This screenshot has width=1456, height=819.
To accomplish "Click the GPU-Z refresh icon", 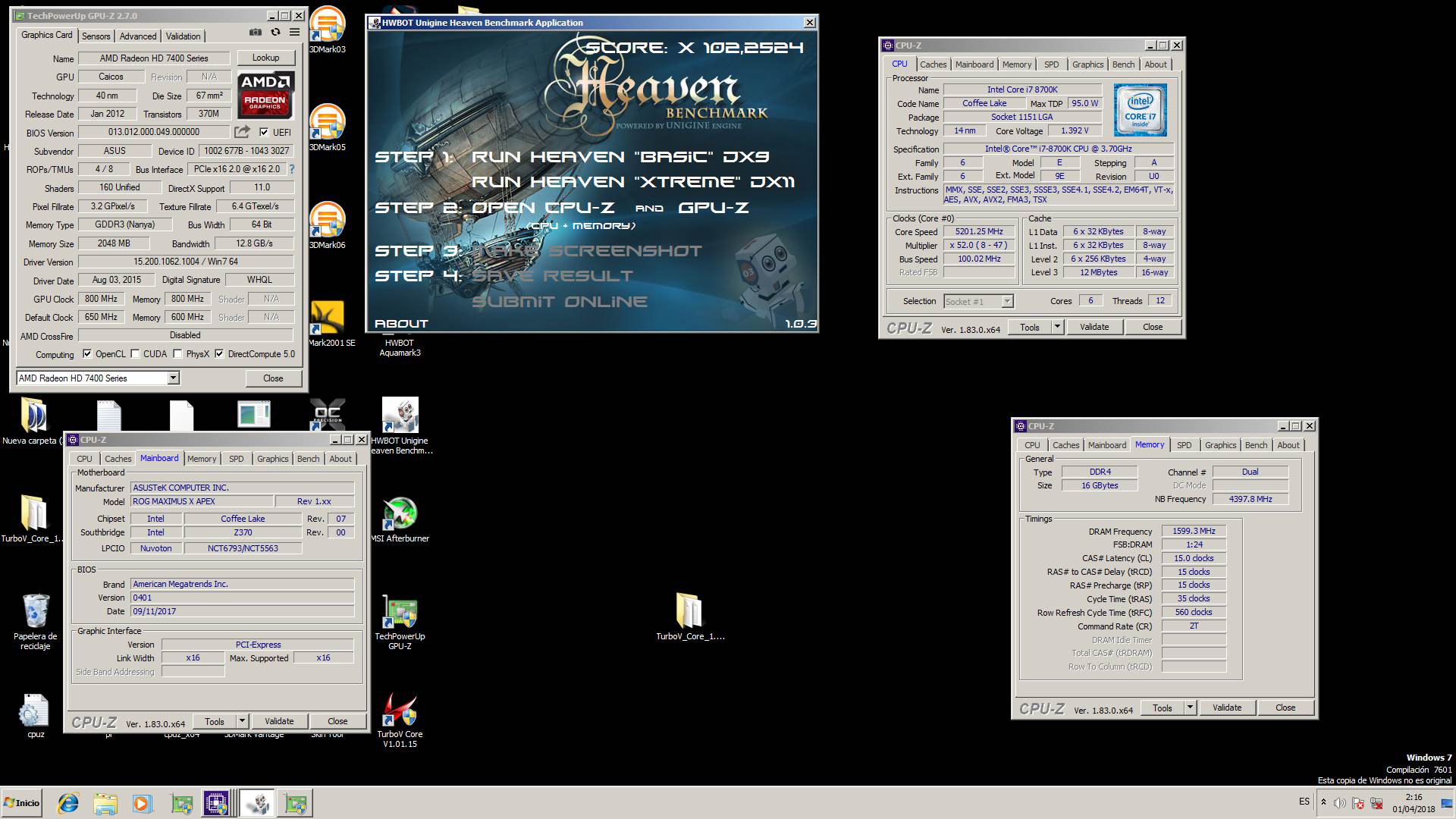I will [275, 33].
